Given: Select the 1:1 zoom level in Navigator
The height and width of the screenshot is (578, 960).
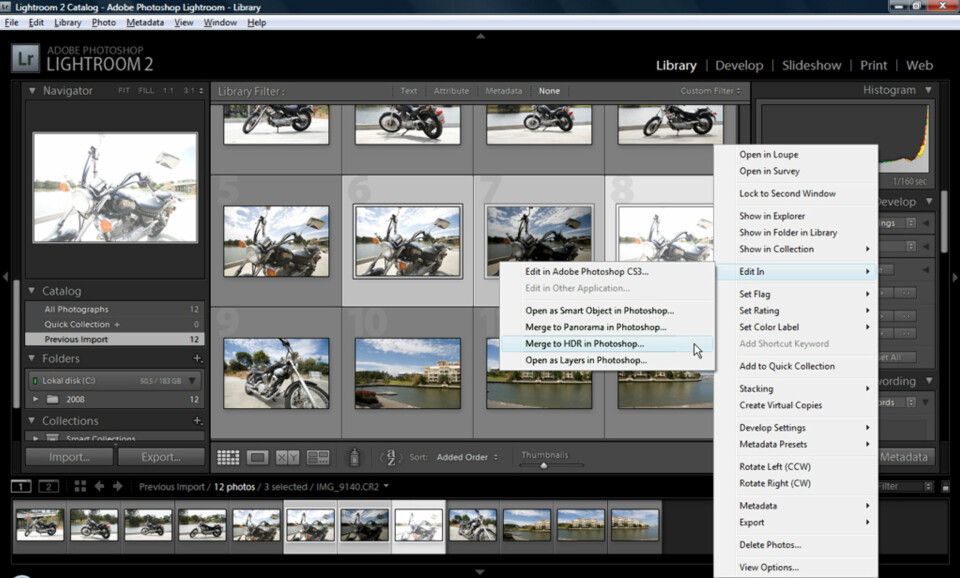Looking at the screenshot, I should tap(168, 91).
